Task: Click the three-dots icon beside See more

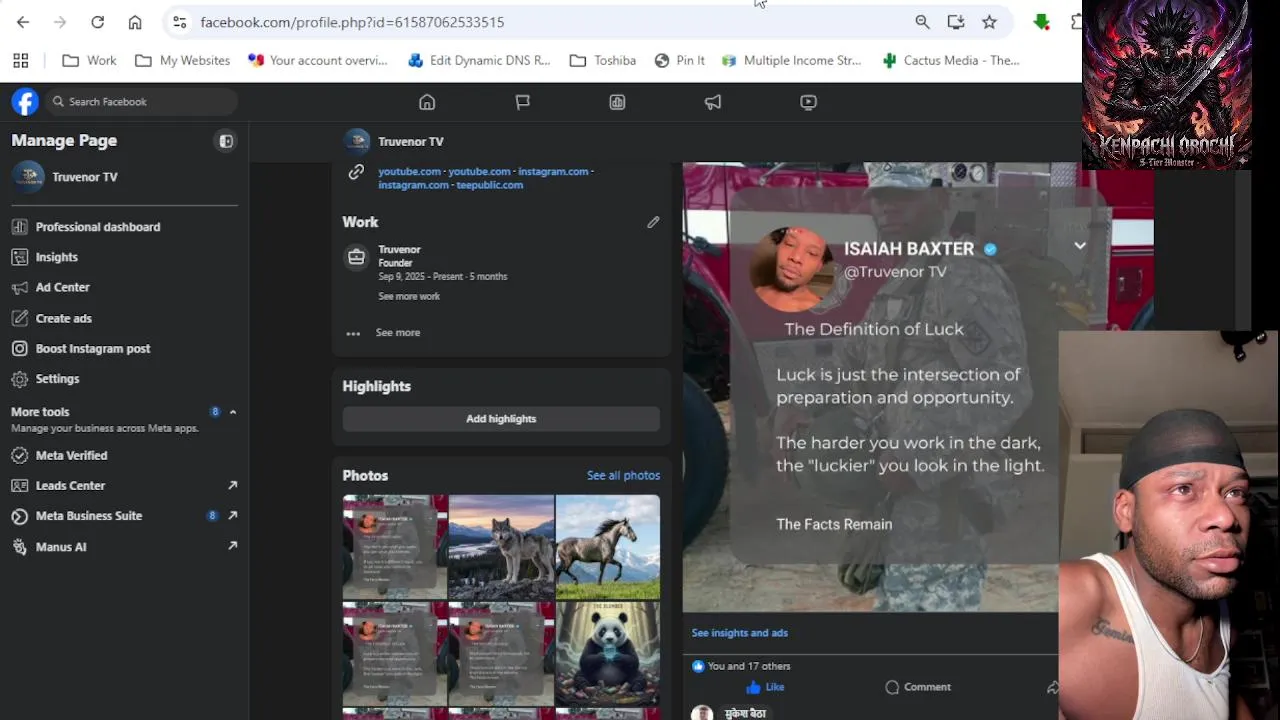Action: [x=353, y=333]
